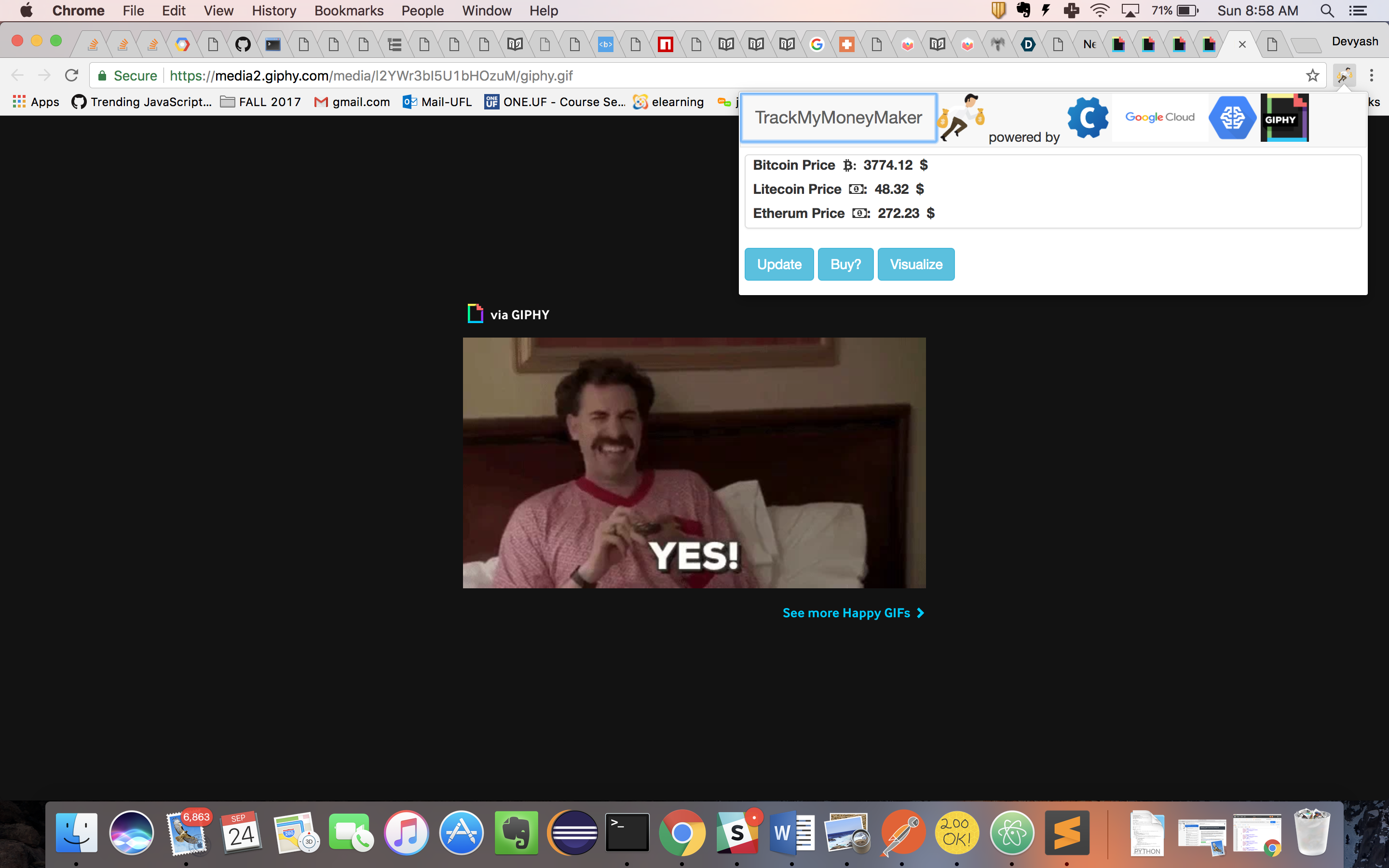Click the blue Coinbase gear logo
Screen dimensions: 1389x868
[1088, 117]
